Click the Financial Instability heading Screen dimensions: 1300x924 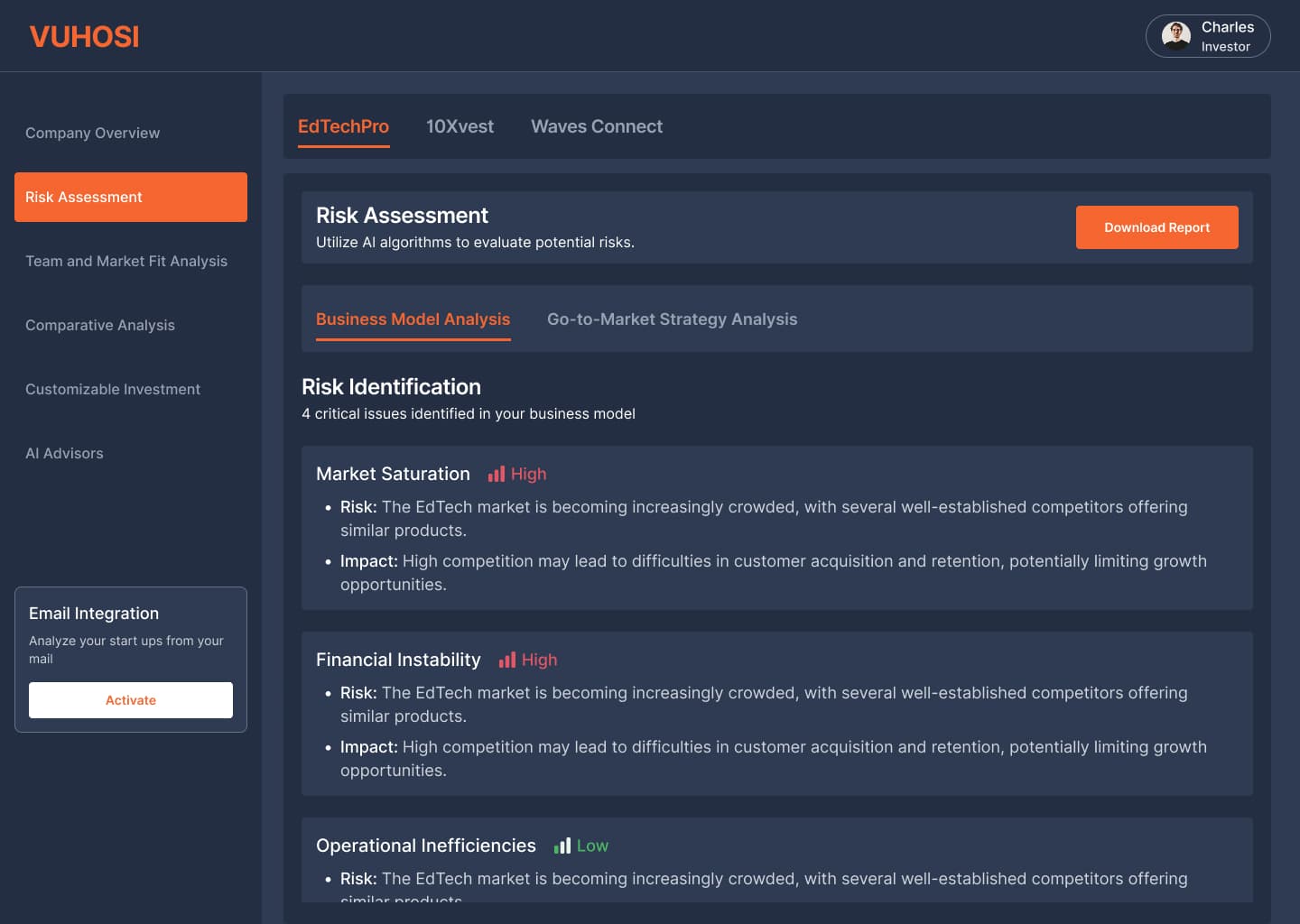[398, 660]
